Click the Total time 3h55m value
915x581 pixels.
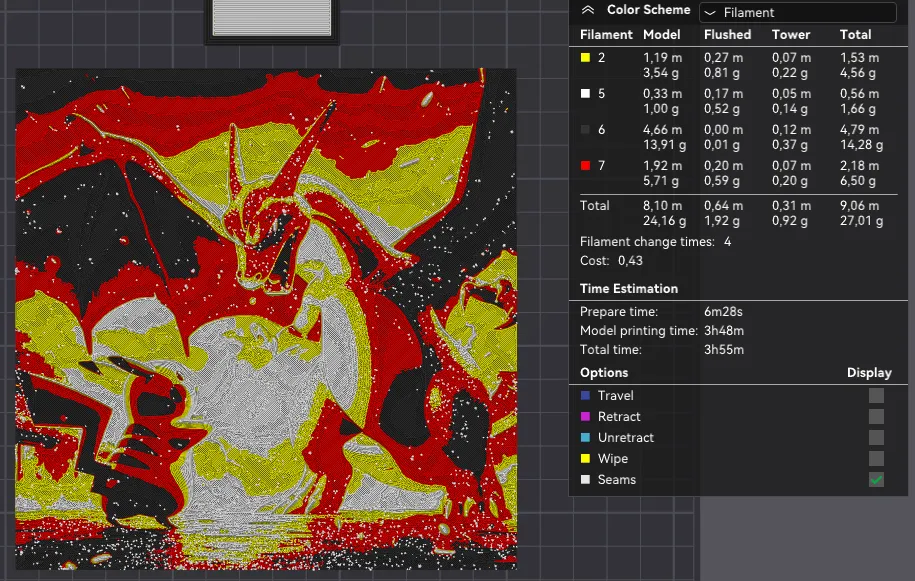click(x=724, y=350)
